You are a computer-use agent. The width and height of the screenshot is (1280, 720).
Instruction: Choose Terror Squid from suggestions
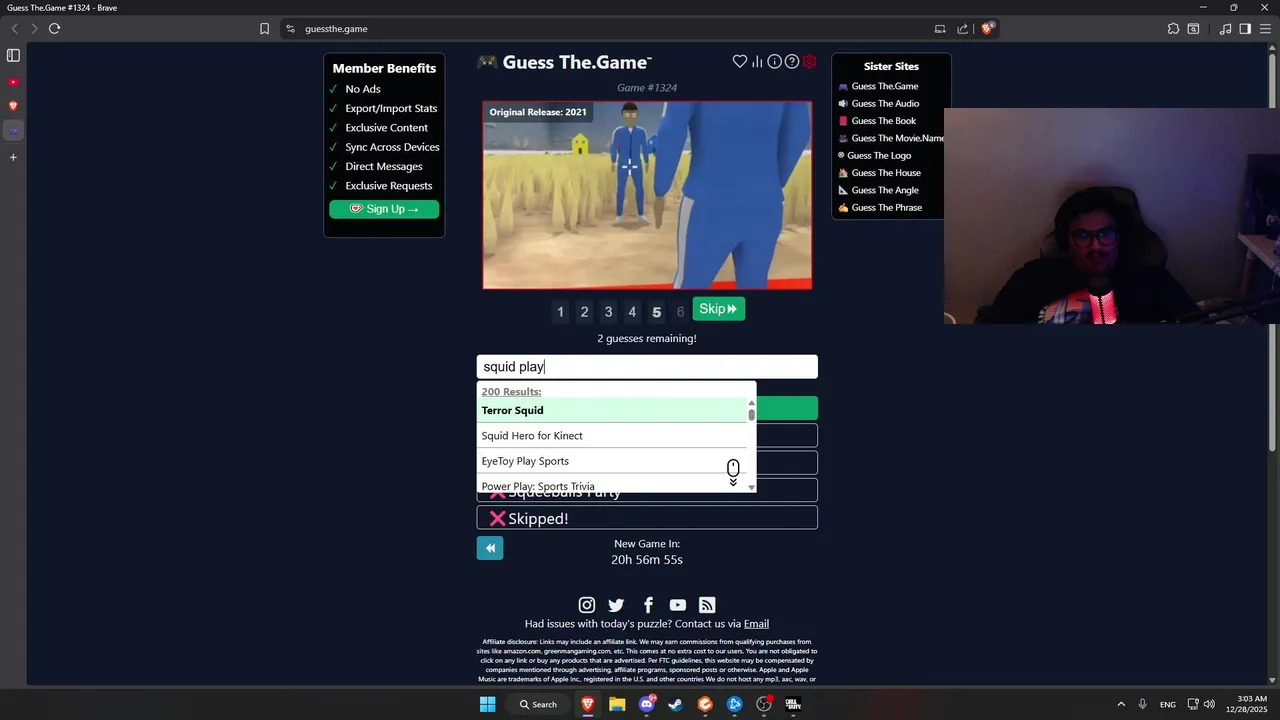click(612, 410)
